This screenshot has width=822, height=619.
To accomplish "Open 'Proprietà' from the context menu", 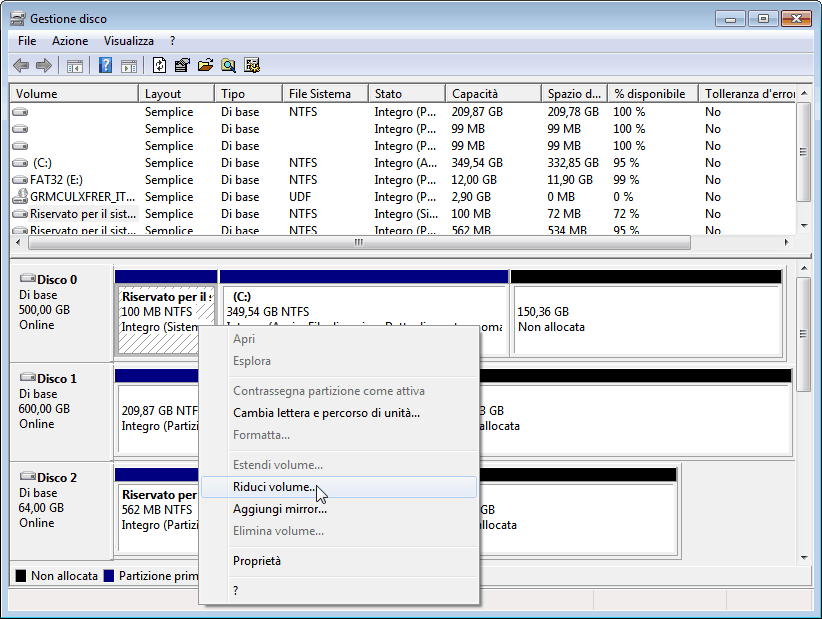I will 257,561.
